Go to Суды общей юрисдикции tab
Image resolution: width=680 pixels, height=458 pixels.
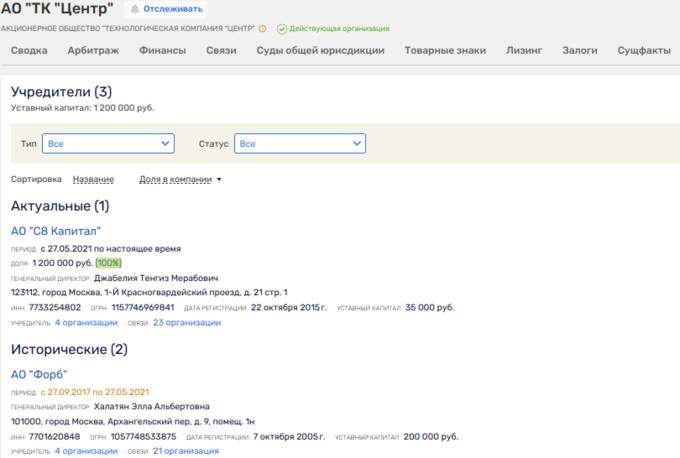320,50
